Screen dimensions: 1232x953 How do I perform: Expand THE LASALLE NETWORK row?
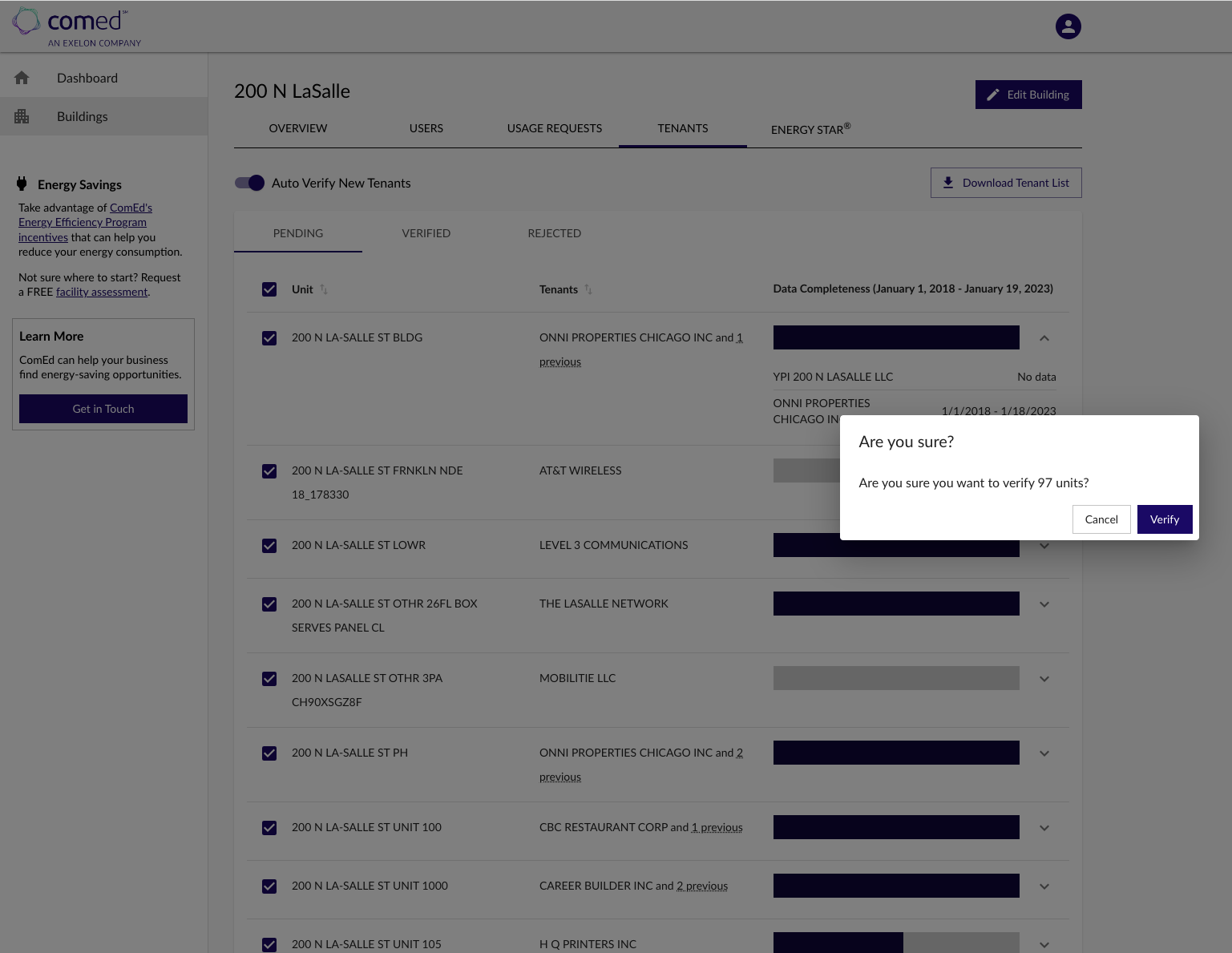coord(1044,604)
